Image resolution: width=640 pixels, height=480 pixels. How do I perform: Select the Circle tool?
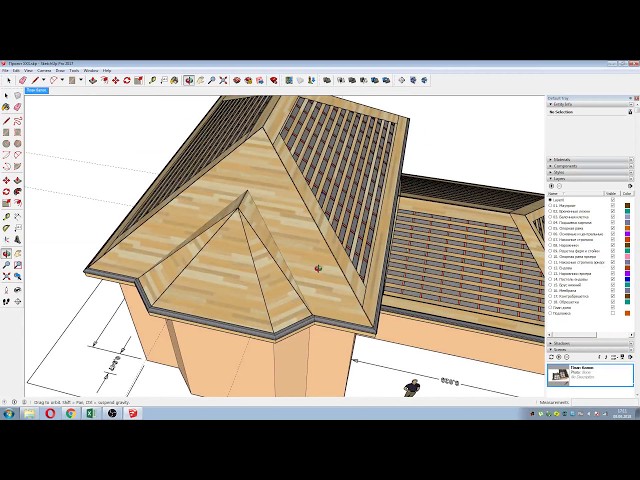click(6, 144)
